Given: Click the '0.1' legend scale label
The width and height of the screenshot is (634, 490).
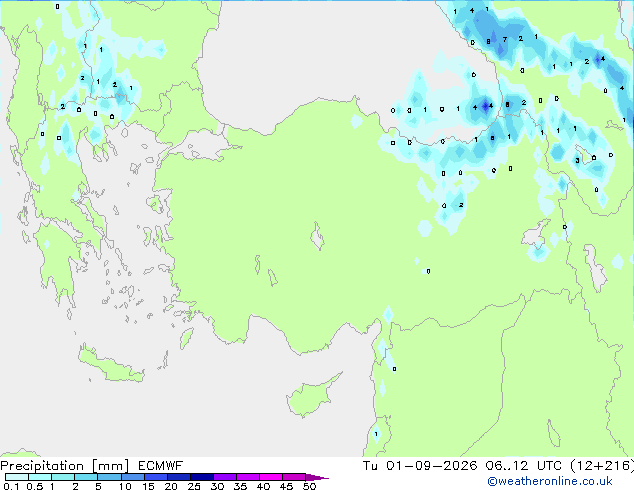Looking at the screenshot, I should 11,486.
